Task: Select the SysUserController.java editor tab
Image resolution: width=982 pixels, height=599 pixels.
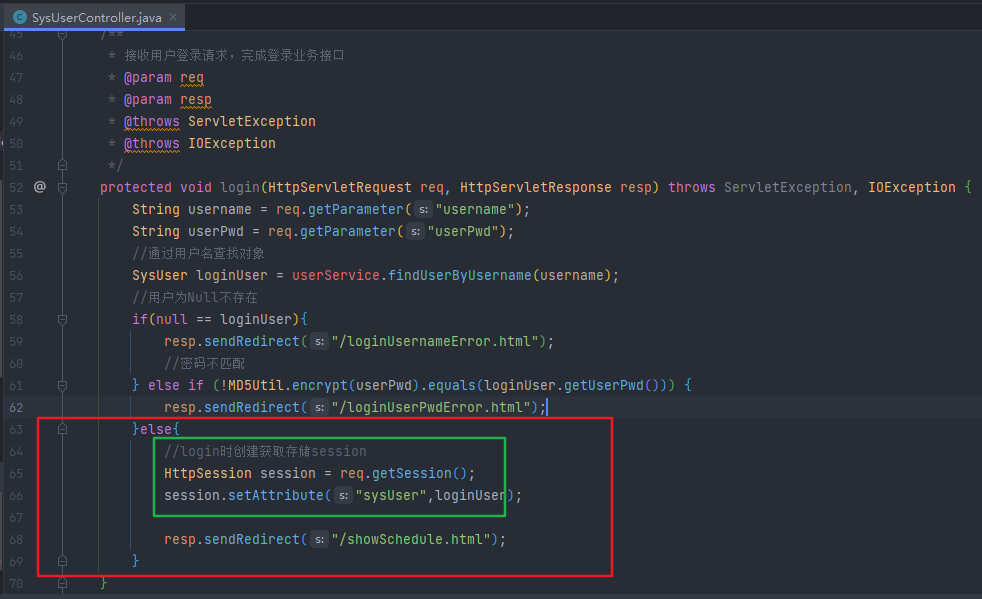Action: click(x=95, y=17)
